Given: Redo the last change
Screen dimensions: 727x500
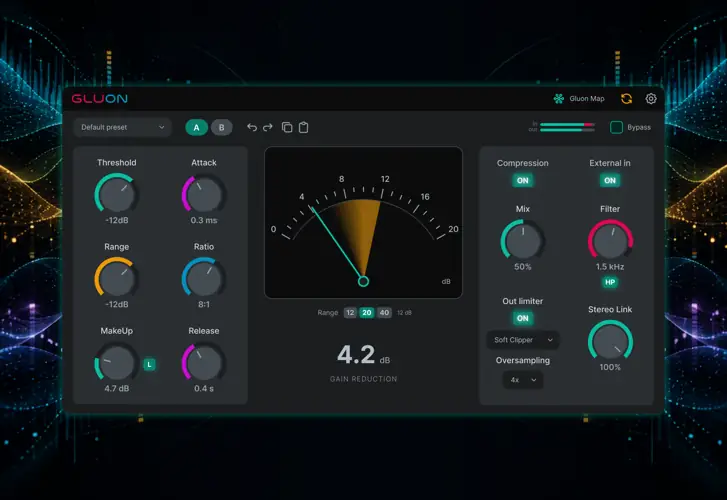Looking at the screenshot, I should tap(268, 127).
